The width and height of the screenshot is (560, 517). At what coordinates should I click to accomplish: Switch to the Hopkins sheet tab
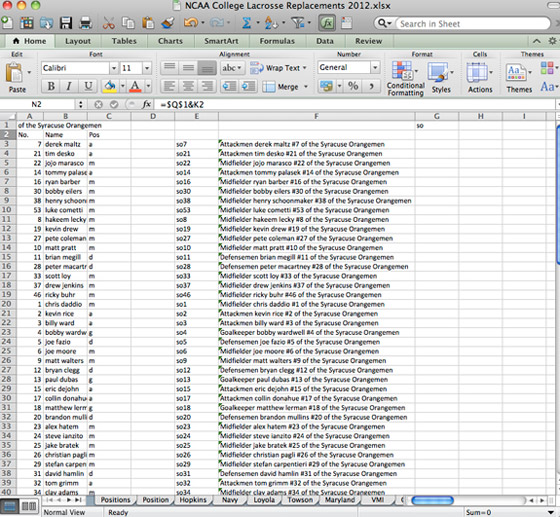pos(193,500)
